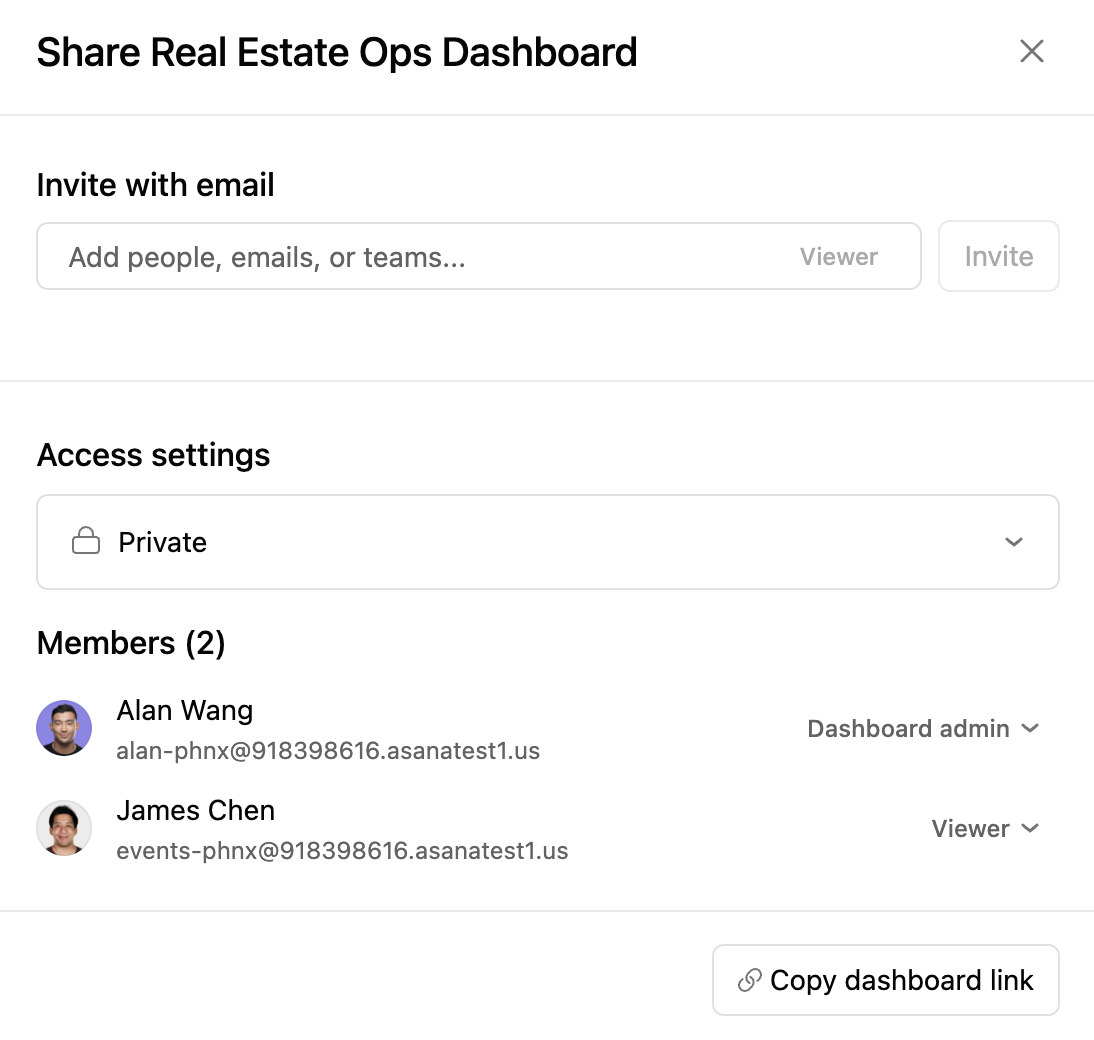Open James Chen's Viewer role dropdown
This screenshot has height=1040, width=1094.
984,828
